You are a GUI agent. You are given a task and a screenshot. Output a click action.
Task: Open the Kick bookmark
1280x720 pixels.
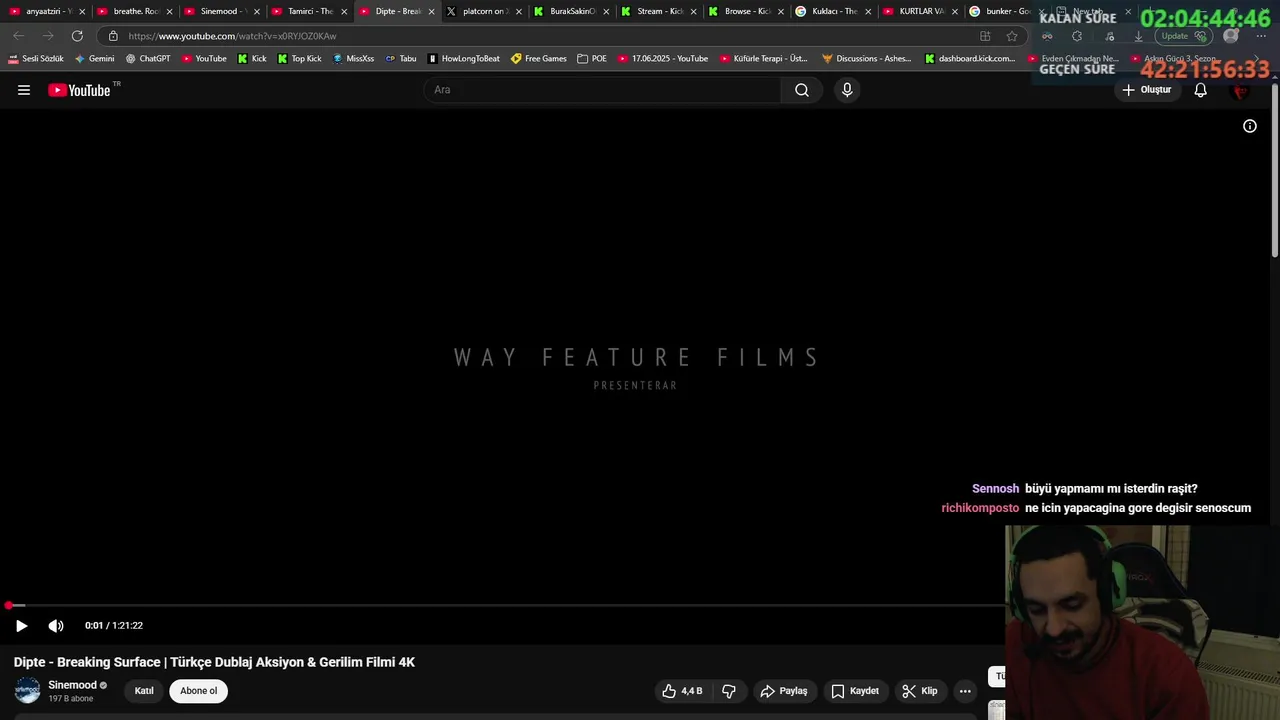[x=252, y=59]
